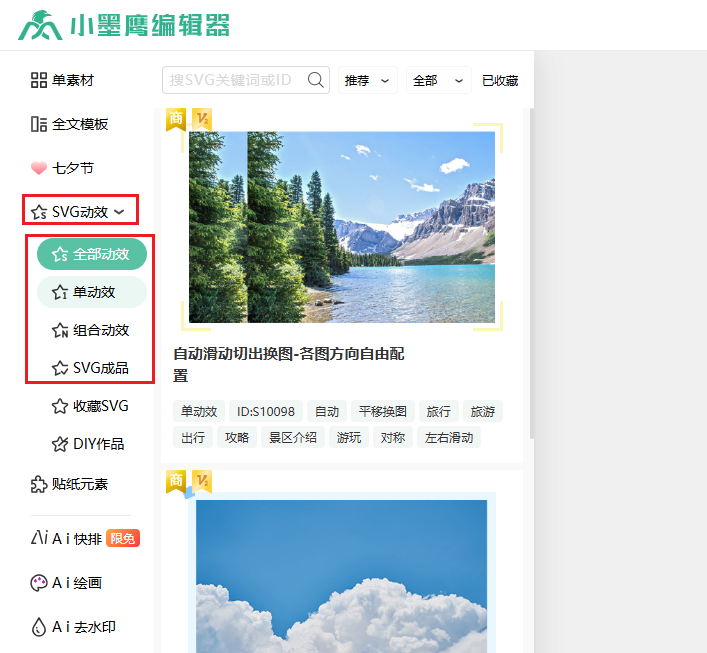Select 组合动效 submenu item

(x=99, y=330)
